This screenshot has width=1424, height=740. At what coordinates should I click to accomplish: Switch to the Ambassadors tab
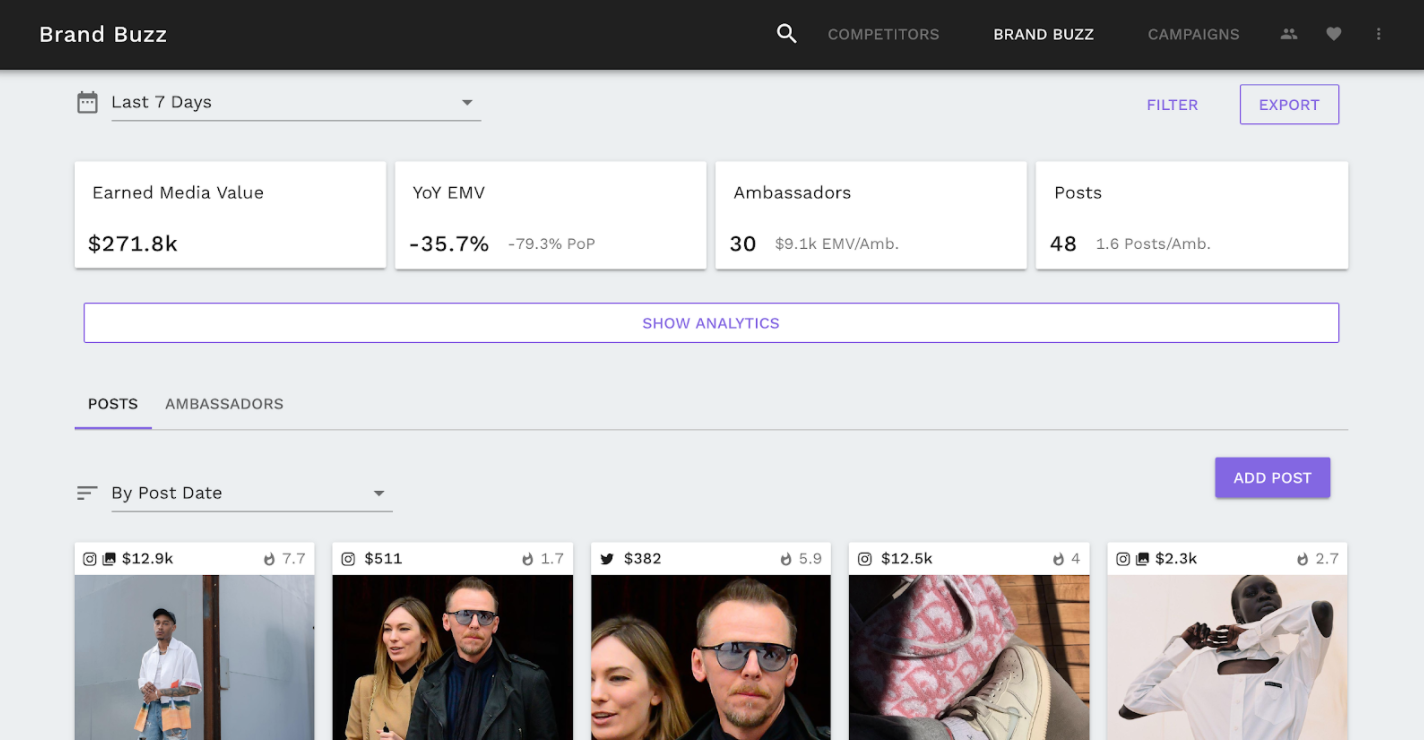point(224,404)
